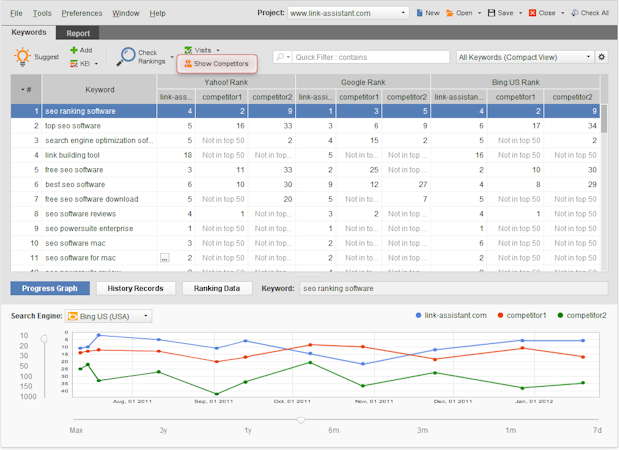Open view settings via the gear icon
This screenshot has height=450, width=619.
pyautogui.click(x=601, y=57)
